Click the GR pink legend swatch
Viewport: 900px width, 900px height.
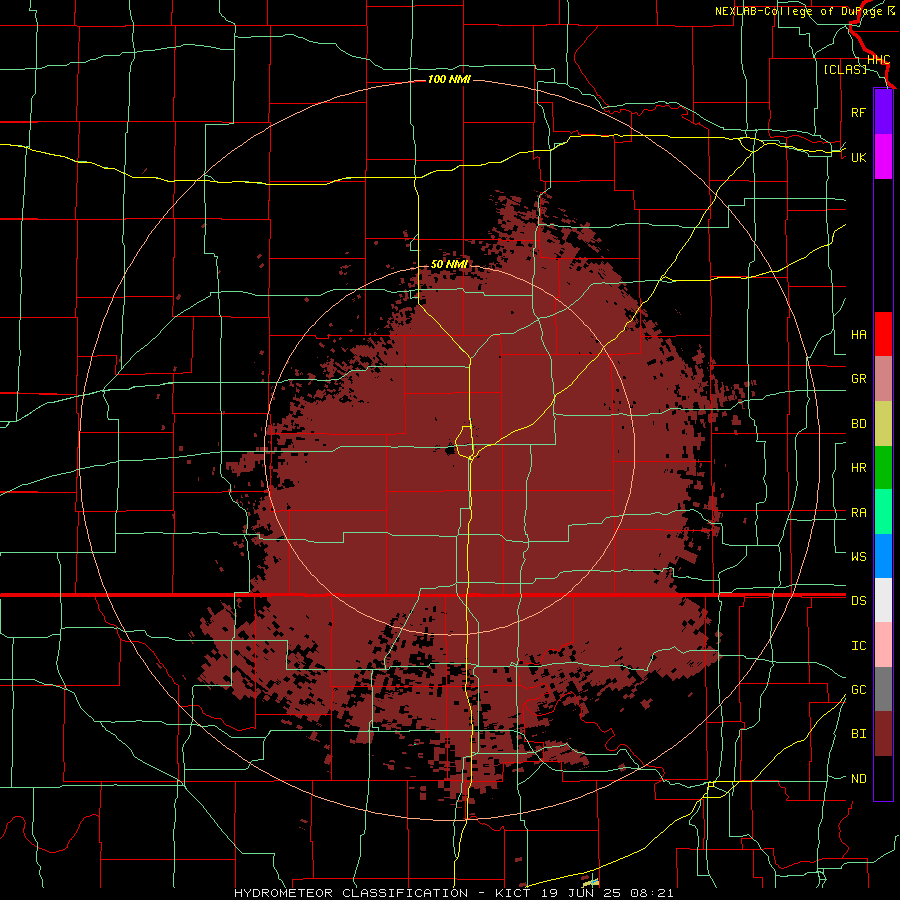(883, 379)
